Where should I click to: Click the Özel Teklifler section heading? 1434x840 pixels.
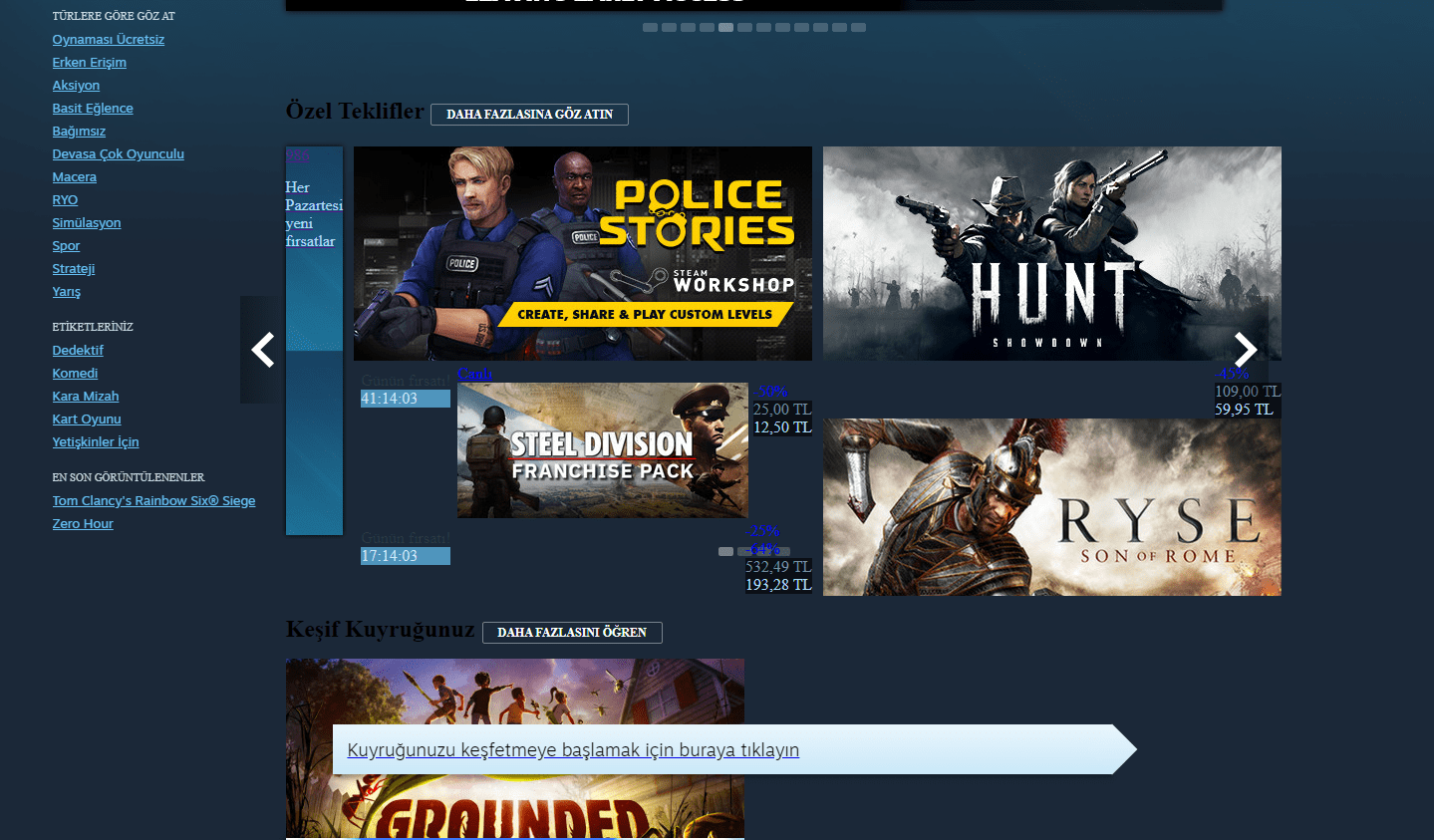(x=355, y=112)
